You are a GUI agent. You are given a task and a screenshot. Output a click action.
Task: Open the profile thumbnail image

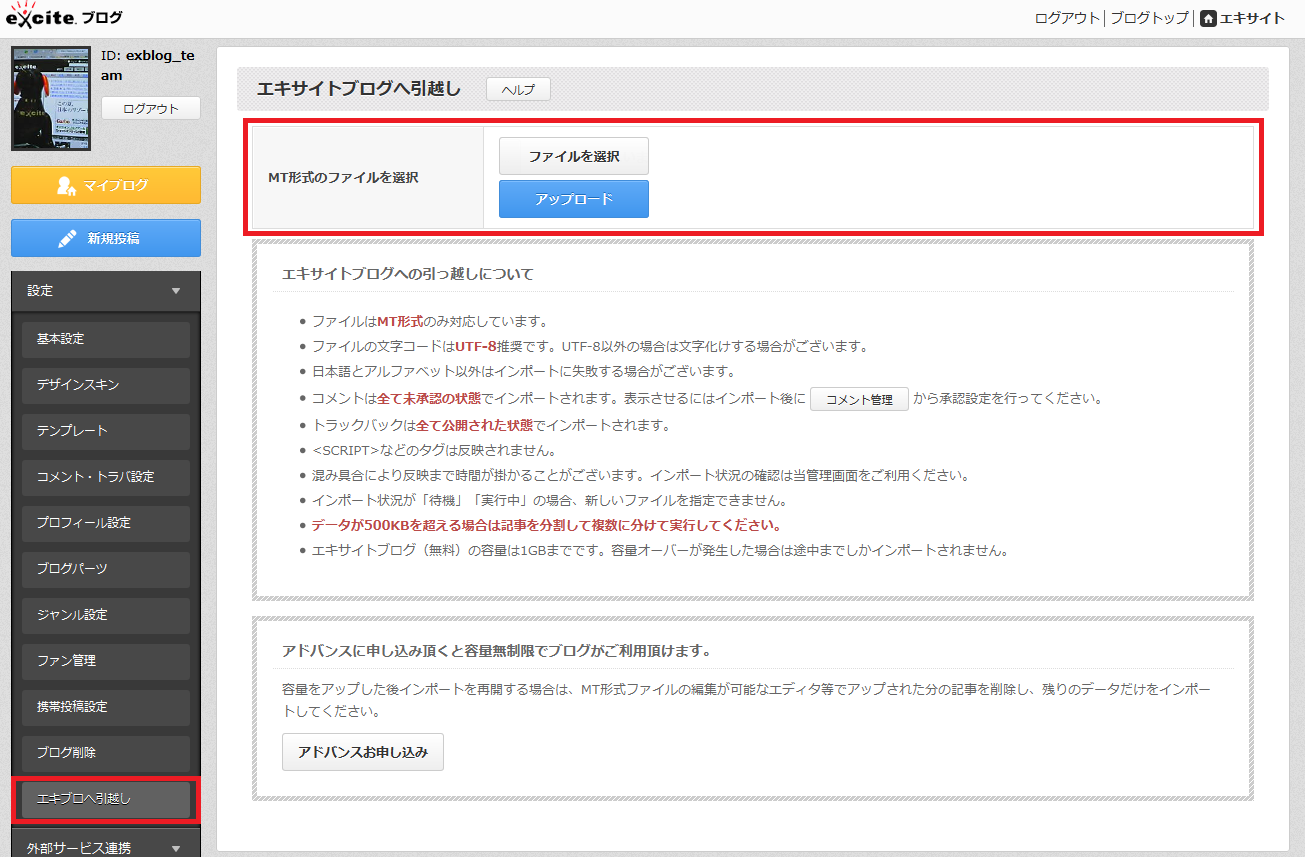point(51,99)
